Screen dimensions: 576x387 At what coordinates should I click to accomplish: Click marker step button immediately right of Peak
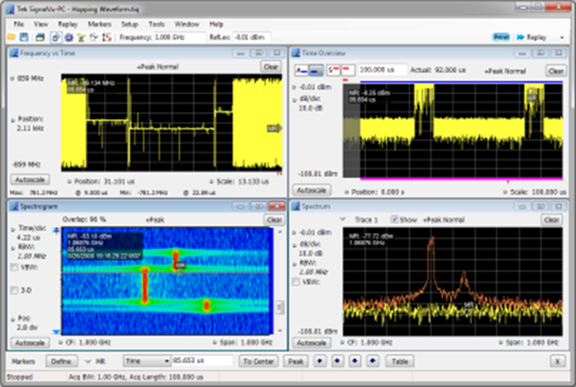point(320,361)
